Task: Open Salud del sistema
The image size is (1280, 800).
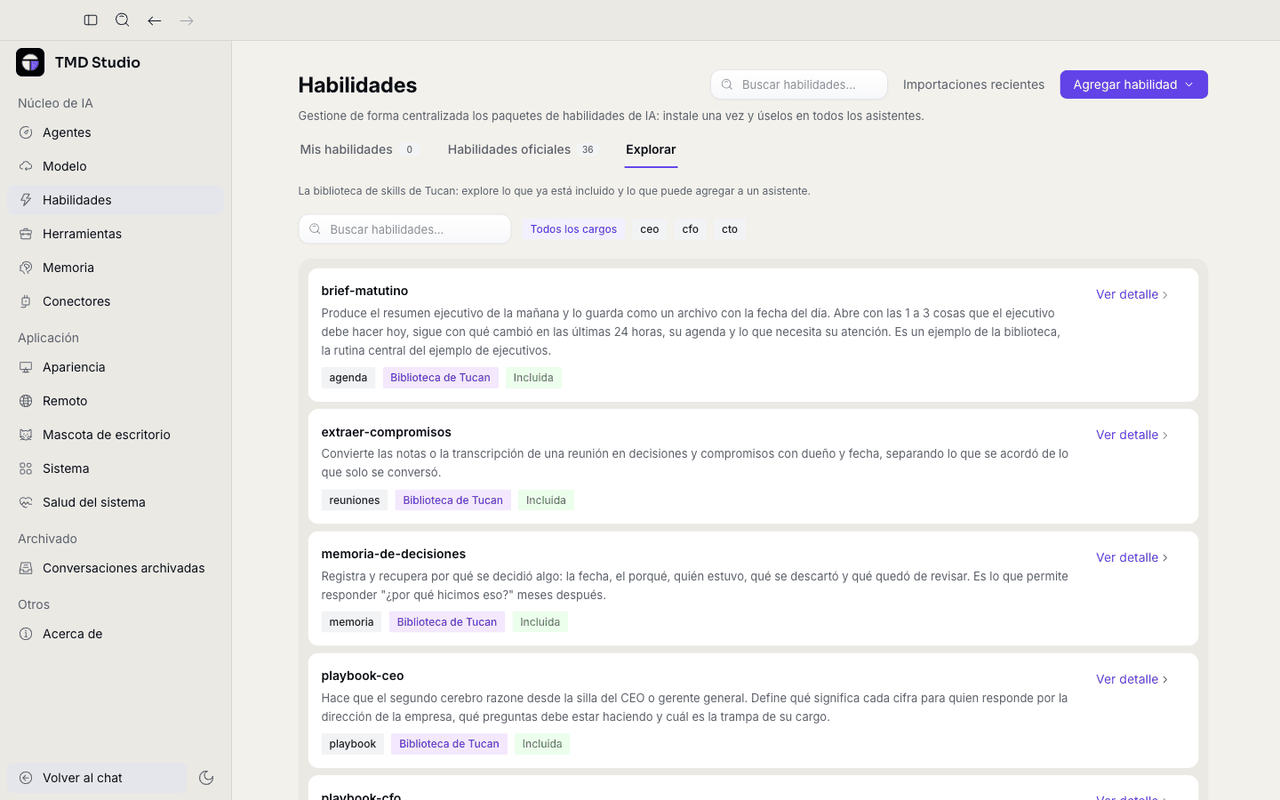Action: [116, 502]
